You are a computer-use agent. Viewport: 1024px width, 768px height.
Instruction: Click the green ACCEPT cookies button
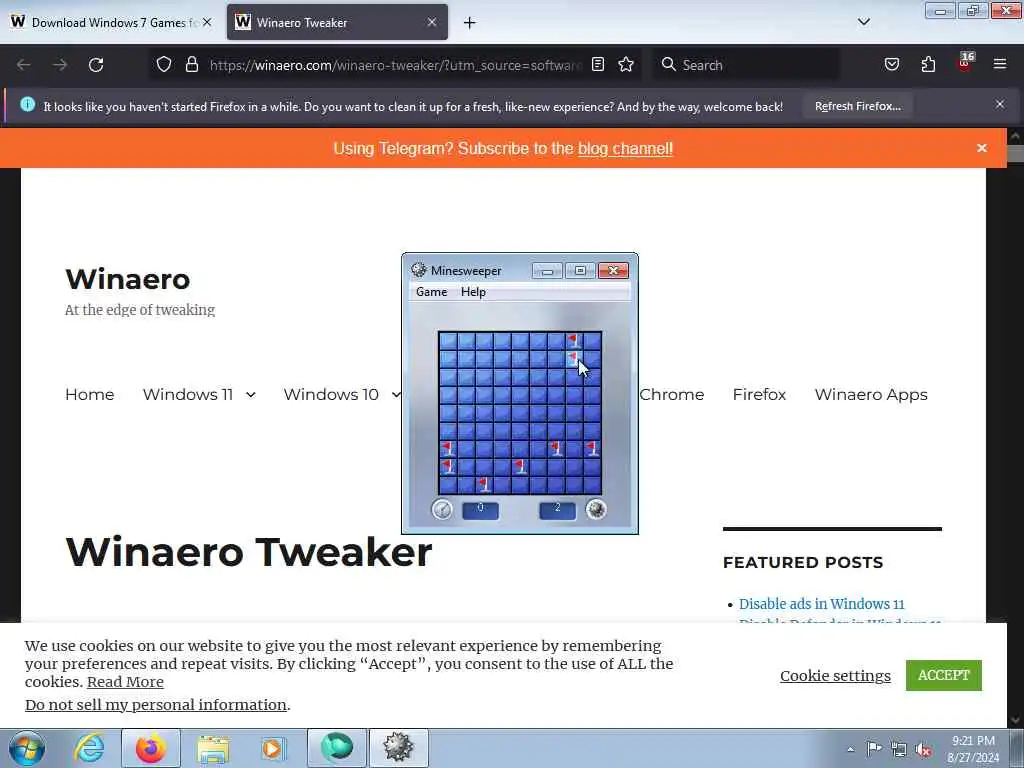[944, 675]
